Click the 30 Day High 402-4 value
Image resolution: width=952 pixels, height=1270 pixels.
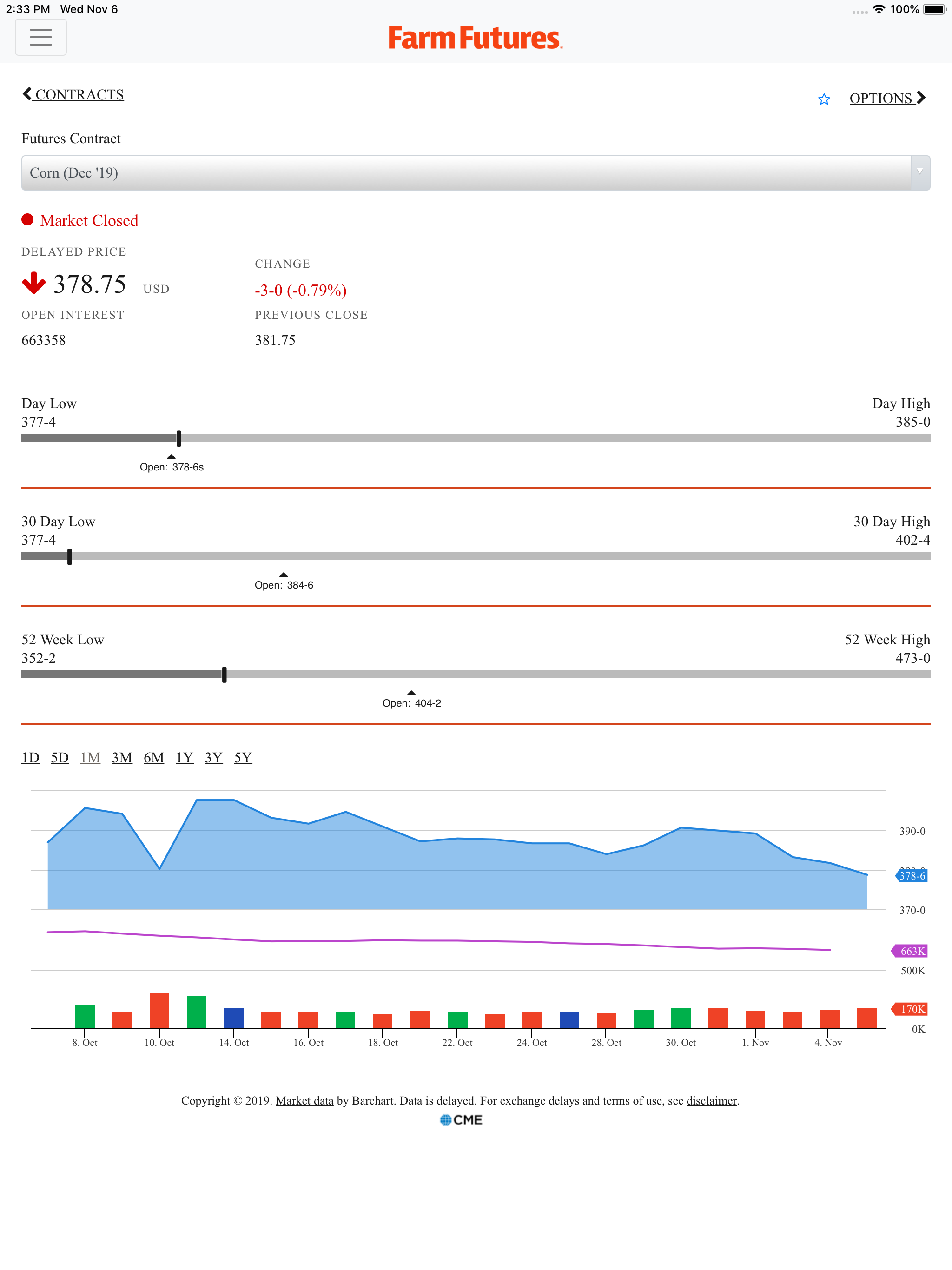point(913,540)
